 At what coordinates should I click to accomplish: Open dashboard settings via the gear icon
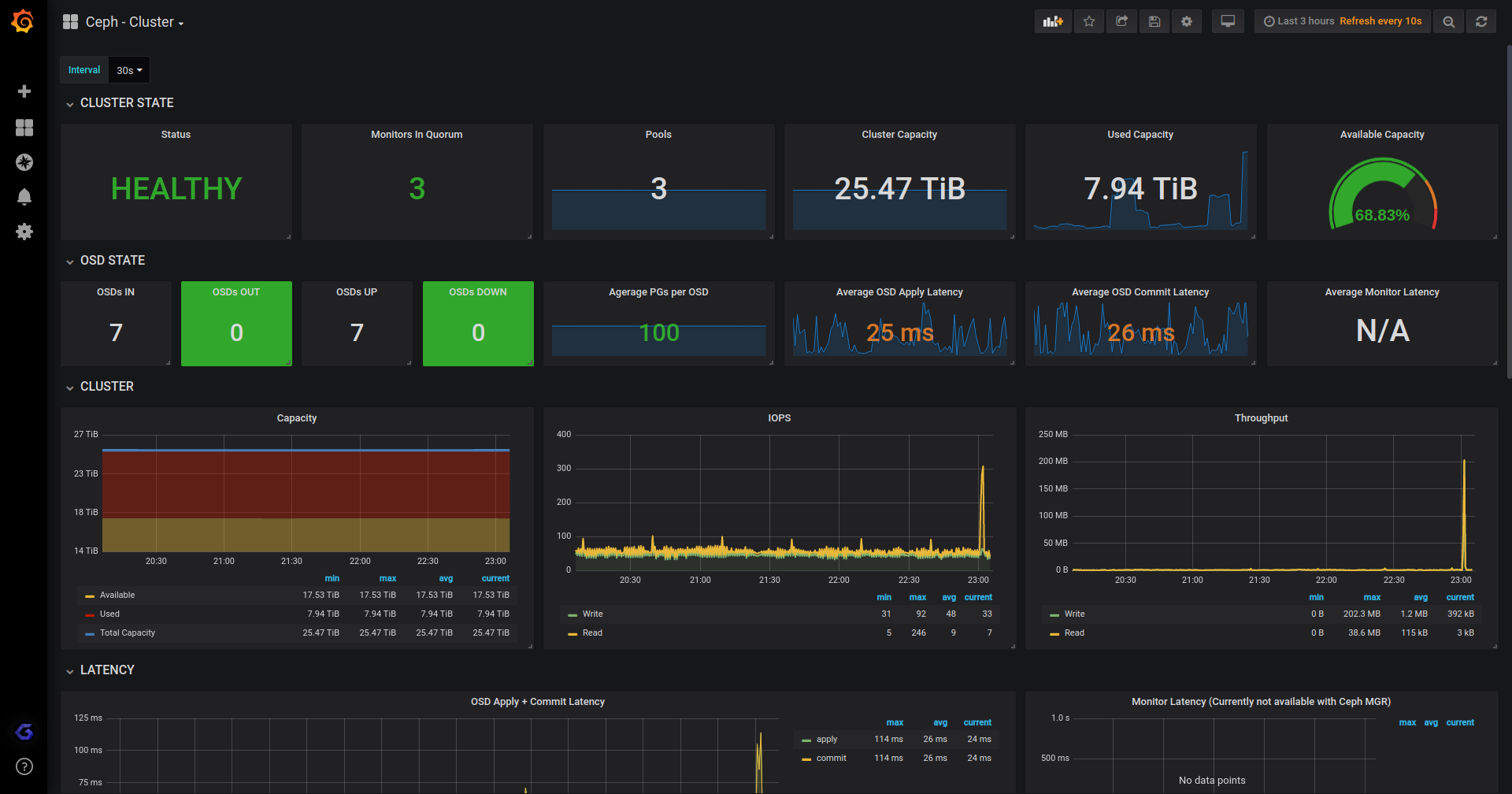pos(1187,21)
